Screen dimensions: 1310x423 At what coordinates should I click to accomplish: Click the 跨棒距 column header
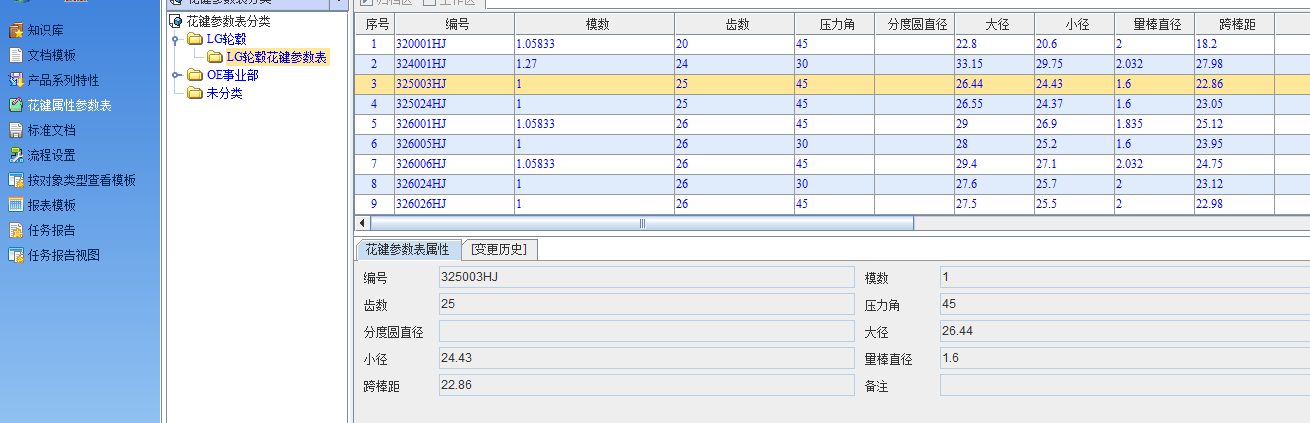coord(1234,24)
